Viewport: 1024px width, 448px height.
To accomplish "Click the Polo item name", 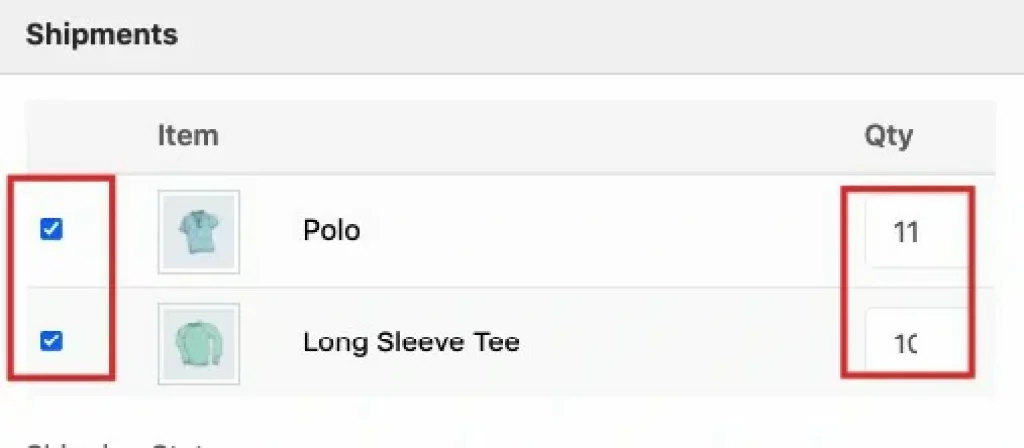I will point(331,230).
